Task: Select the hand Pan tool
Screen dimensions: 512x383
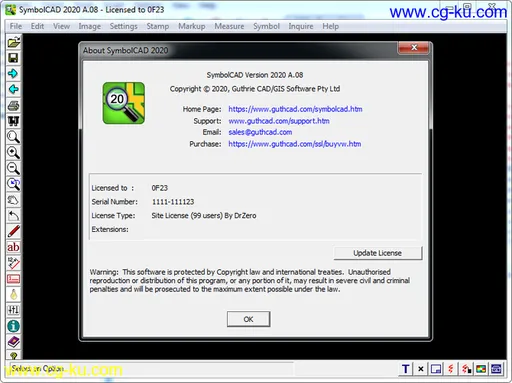Action: 13,200
